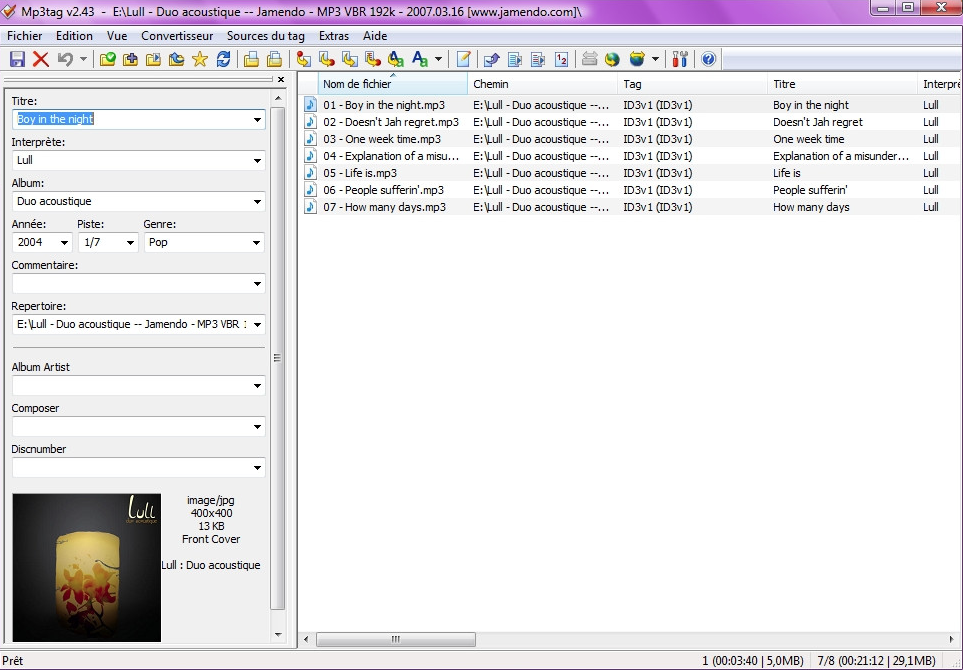Expand the Album dropdown arrow

(x=257, y=202)
